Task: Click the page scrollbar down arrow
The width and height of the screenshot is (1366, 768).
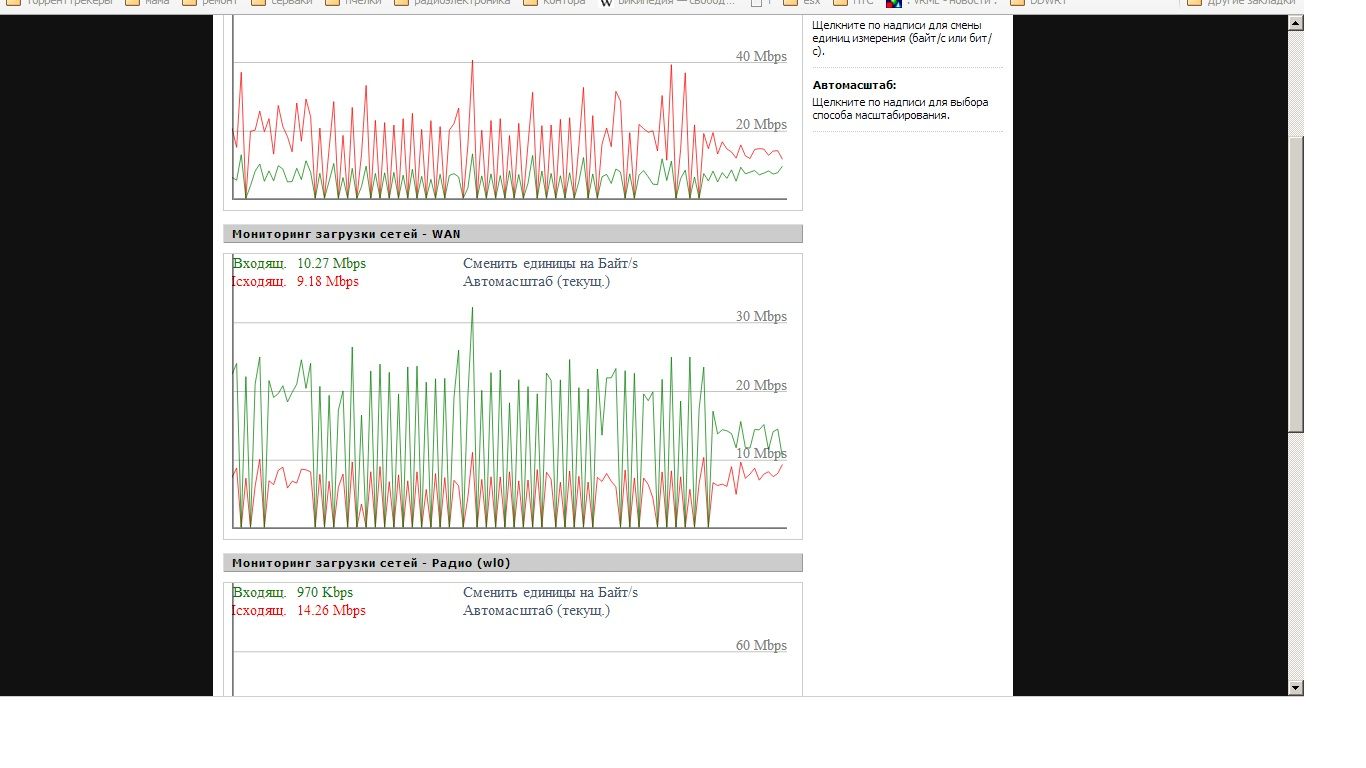Action: point(1296,687)
